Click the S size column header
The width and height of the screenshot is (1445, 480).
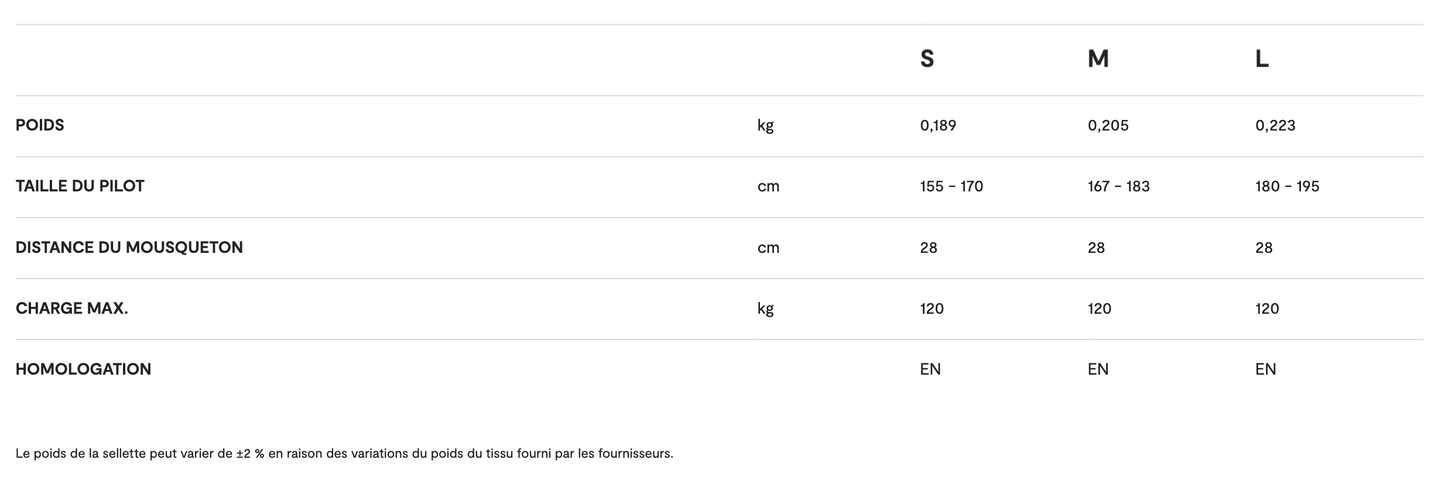pyautogui.click(x=927, y=59)
